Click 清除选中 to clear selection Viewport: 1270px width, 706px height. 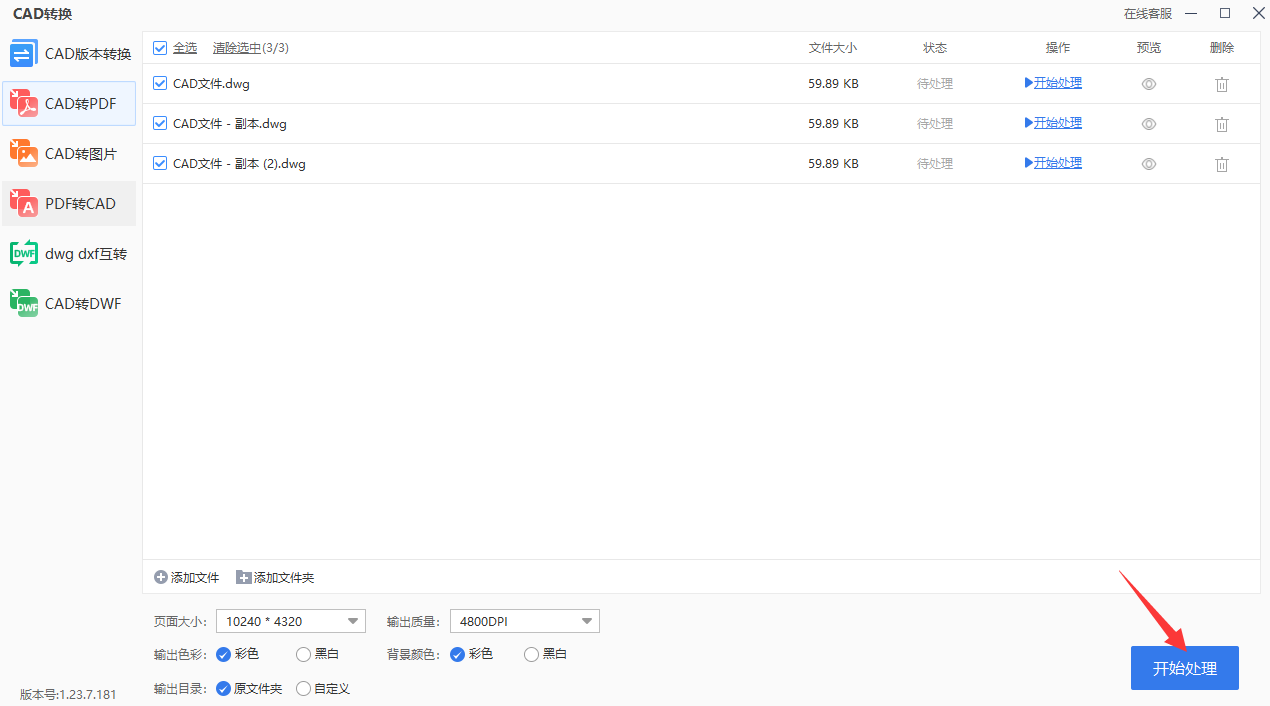click(x=237, y=47)
